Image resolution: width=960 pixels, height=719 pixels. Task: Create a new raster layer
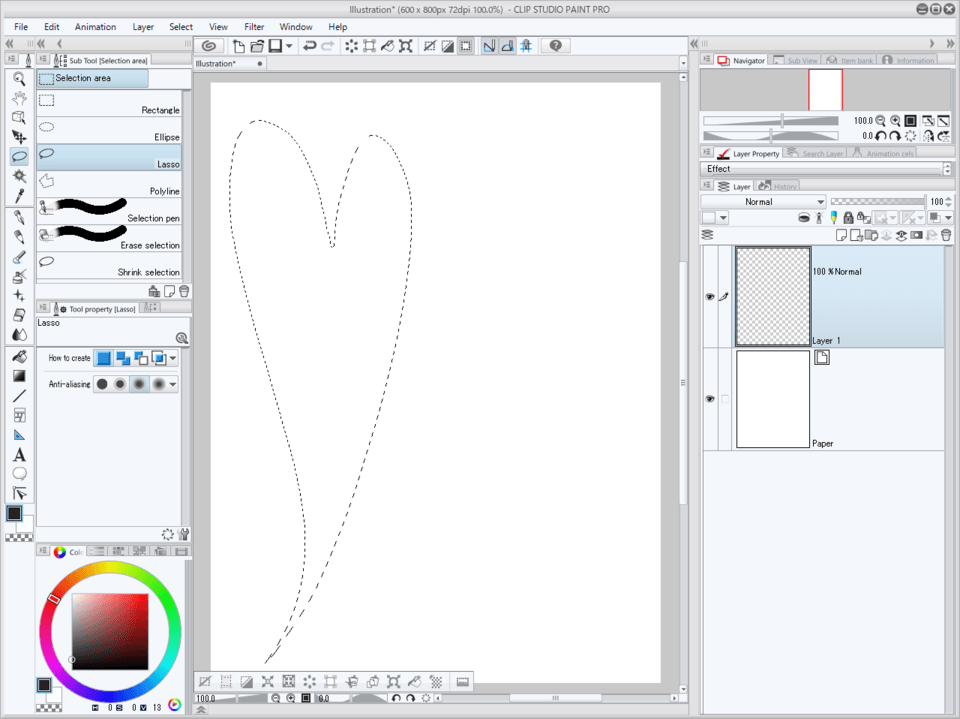pyautogui.click(x=841, y=236)
